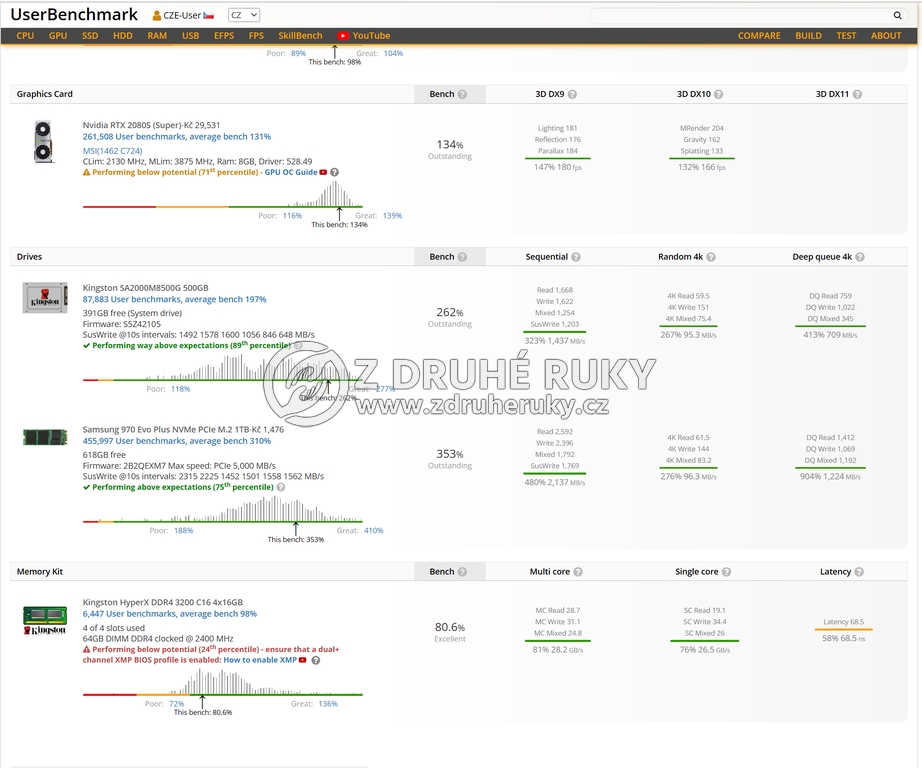Click the CZE-User profile icon
922x768 pixels.
tap(156, 15)
